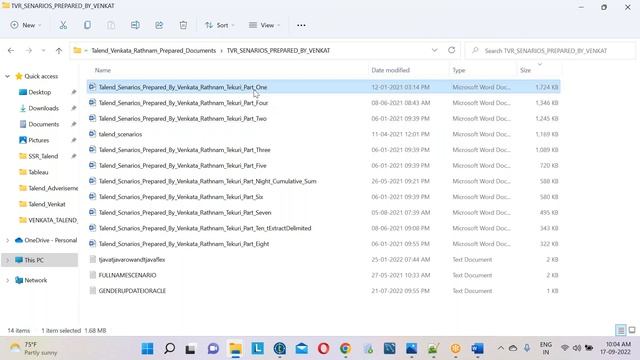Click the Share icon in toolbar
This screenshot has width=640, height=360.
point(159,25)
